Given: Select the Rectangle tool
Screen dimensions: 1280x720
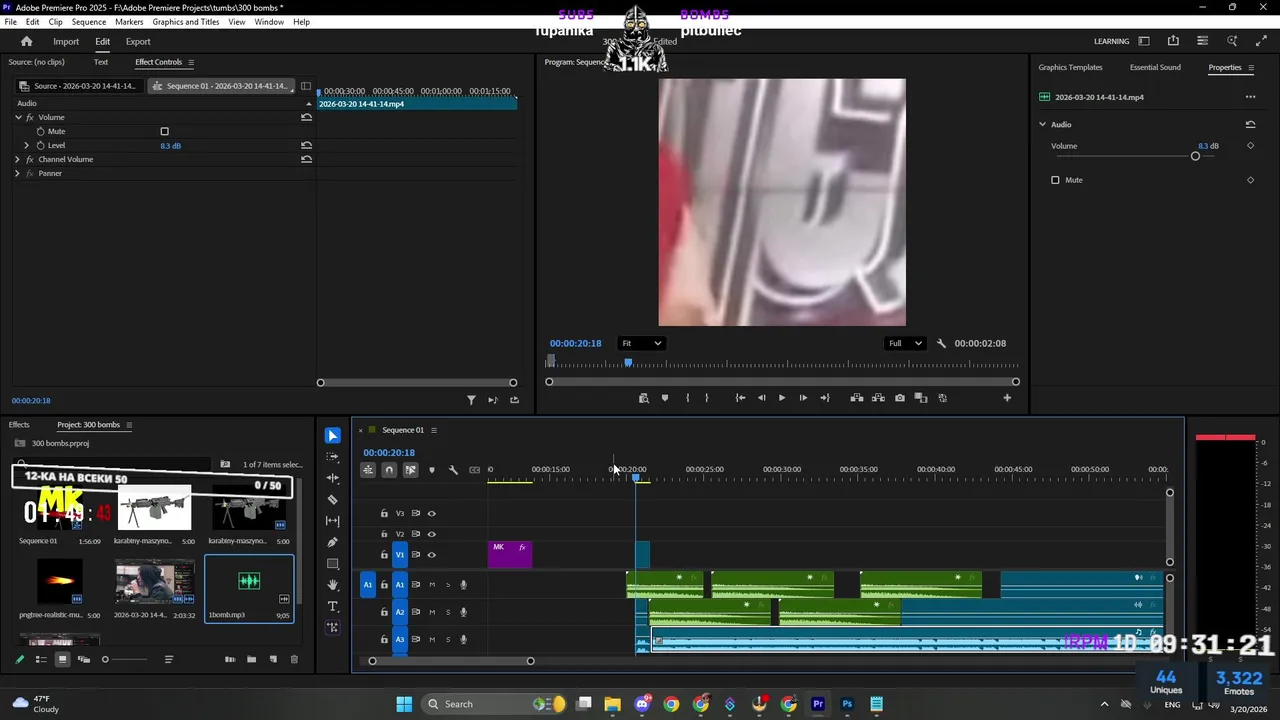Looking at the screenshot, I should [333, 564].
